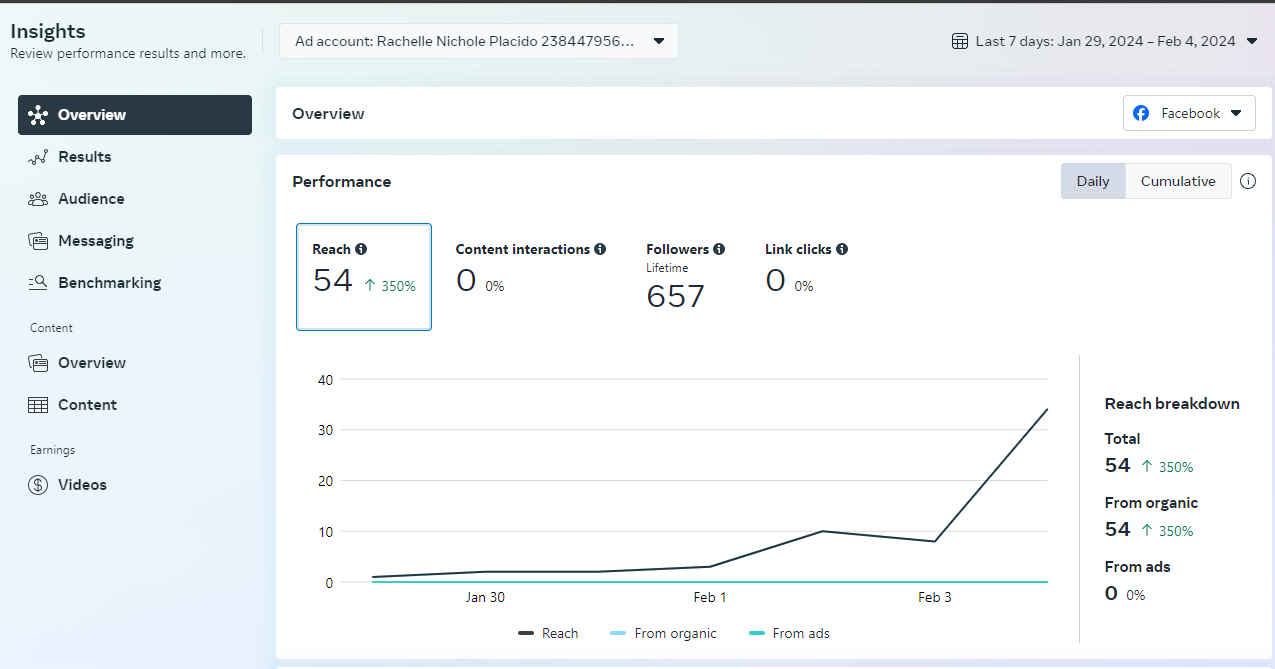Click the Videos dollar sign icon
Screen dimensions: 1275x669
click(x=38, y=485)
